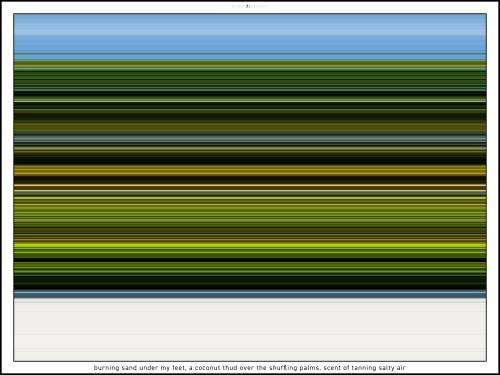Pick the pale light-blue band in the sky
Image resolution: width=500 pixels, height=375 pixels.
tap(250, 31)
